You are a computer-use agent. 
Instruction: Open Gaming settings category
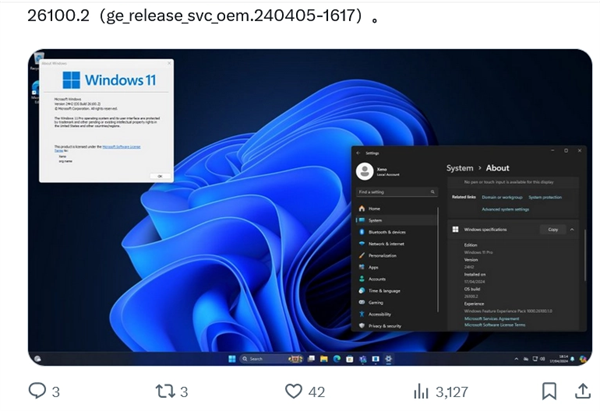396,302
